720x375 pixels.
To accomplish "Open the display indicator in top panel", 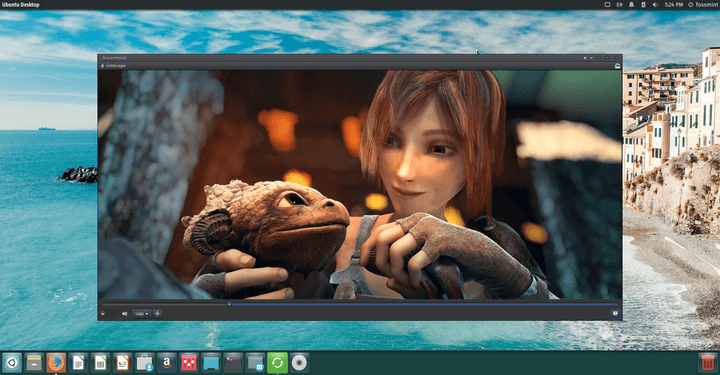I will point(607,5).
